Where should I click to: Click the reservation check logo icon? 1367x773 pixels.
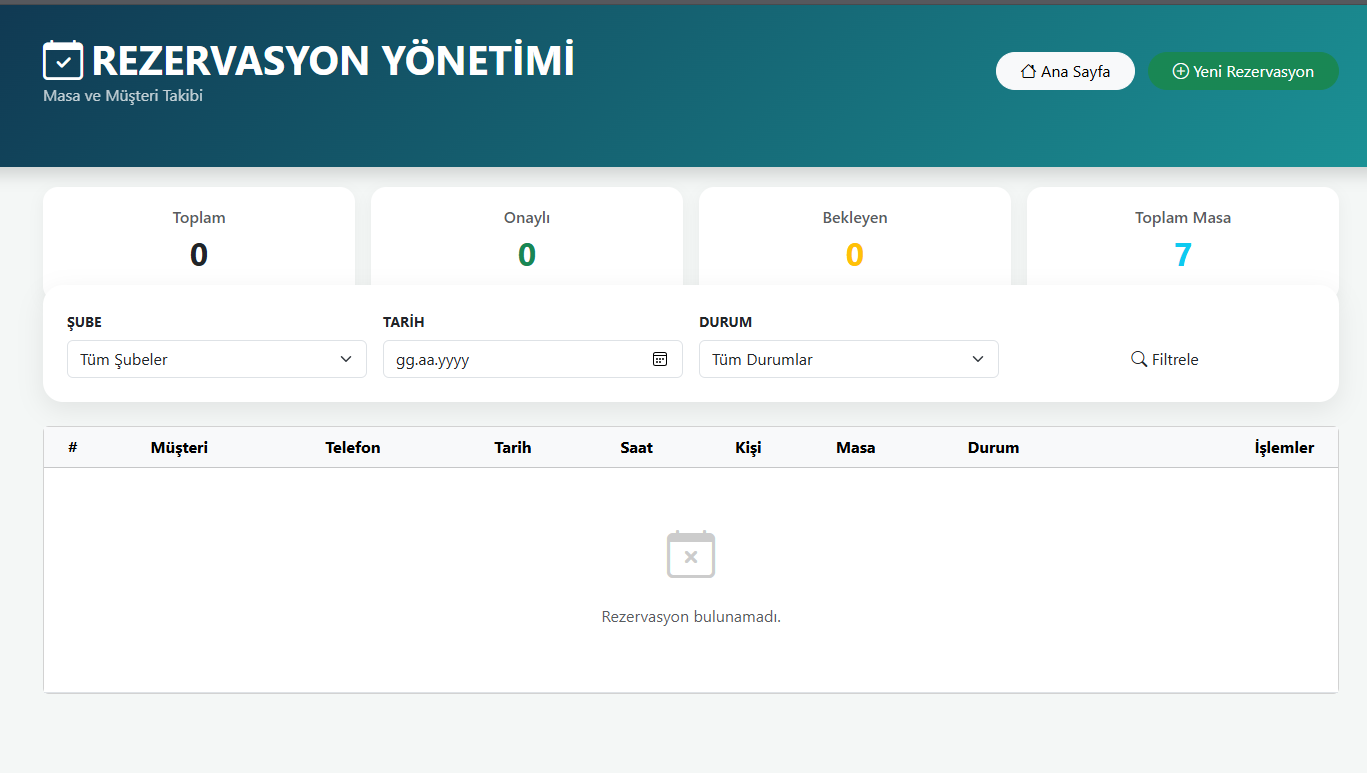[x=62, y=60]
